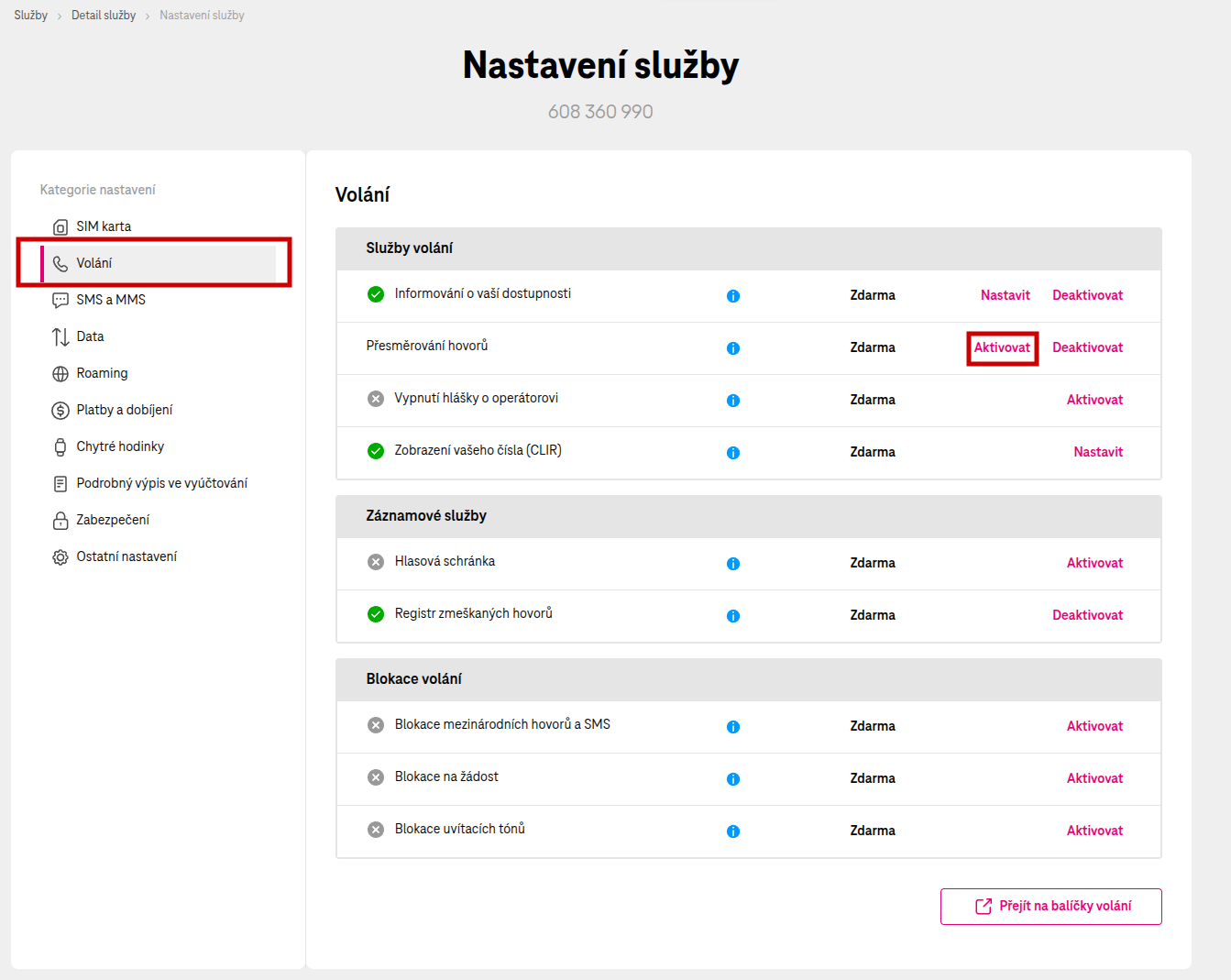Screen dimensions: 1231x980
Task: Click info icon beside Hlasová schránka
Action: [x=733, y=564]
